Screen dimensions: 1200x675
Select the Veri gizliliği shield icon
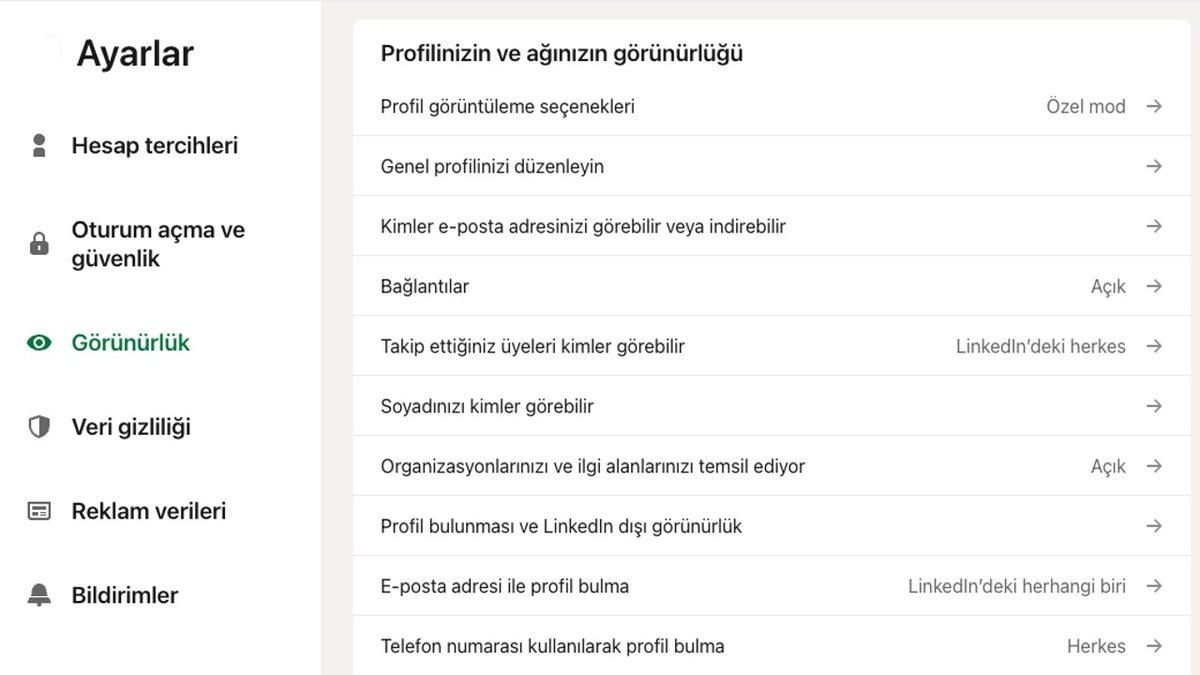click(38, 427)
